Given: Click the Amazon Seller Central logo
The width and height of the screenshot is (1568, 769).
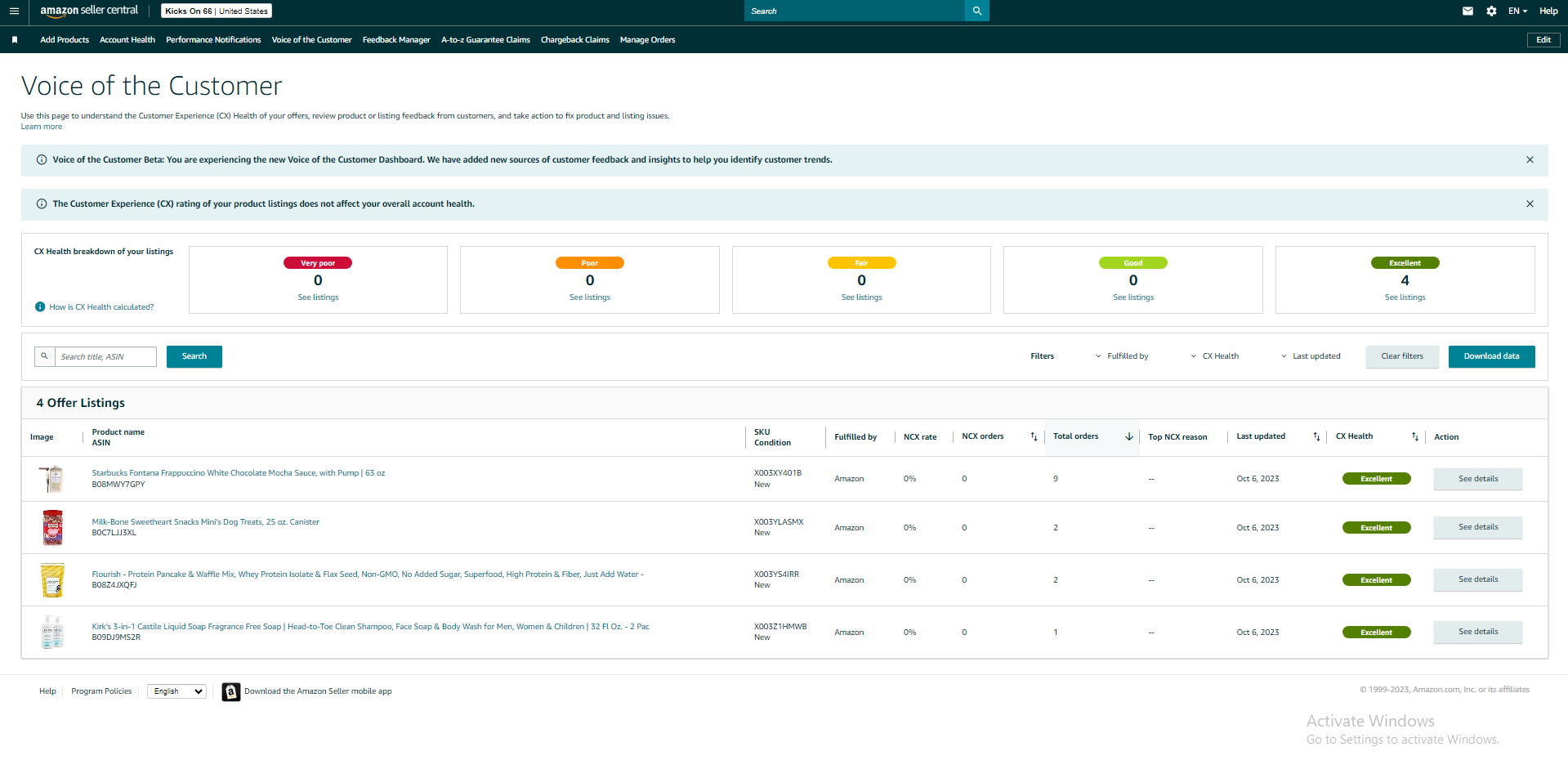Looking at the screenshot, I should [x=89, y=11].
